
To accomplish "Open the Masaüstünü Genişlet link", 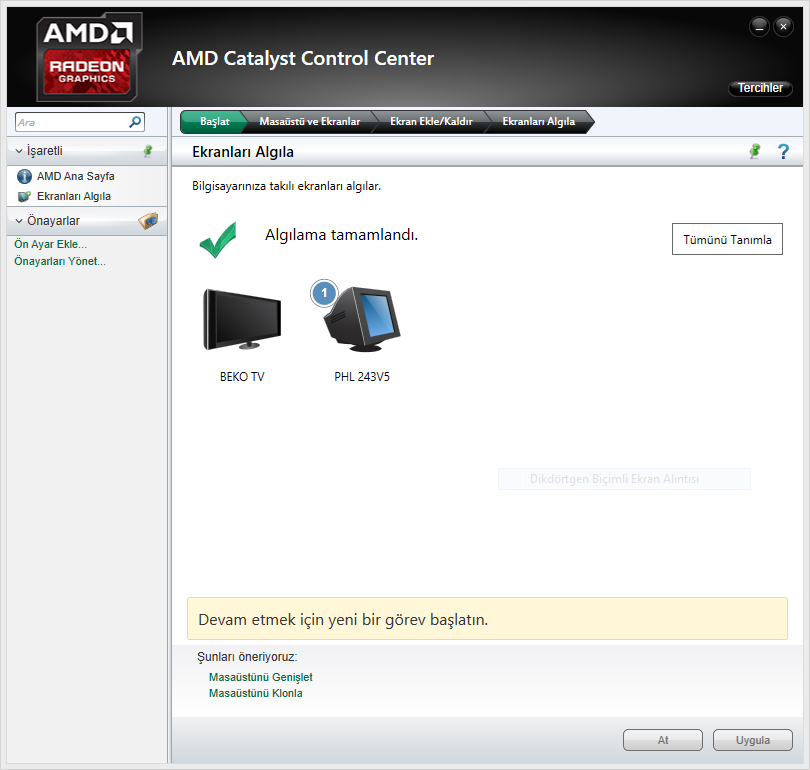I will pyautogui.click(x=260, y=677).
